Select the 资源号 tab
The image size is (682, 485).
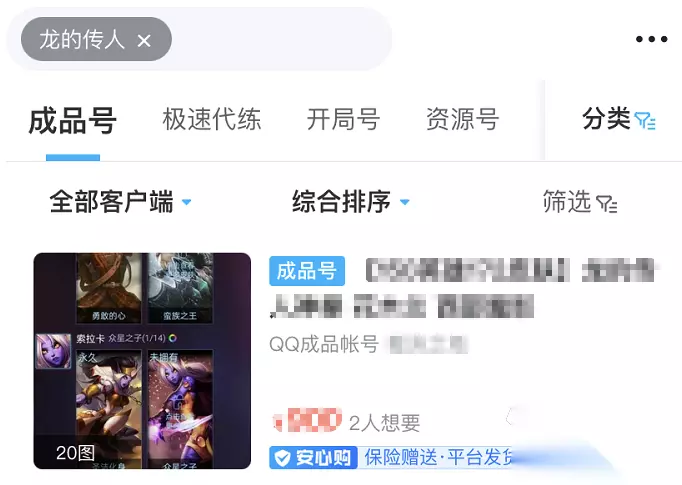[x=462, y=119]
